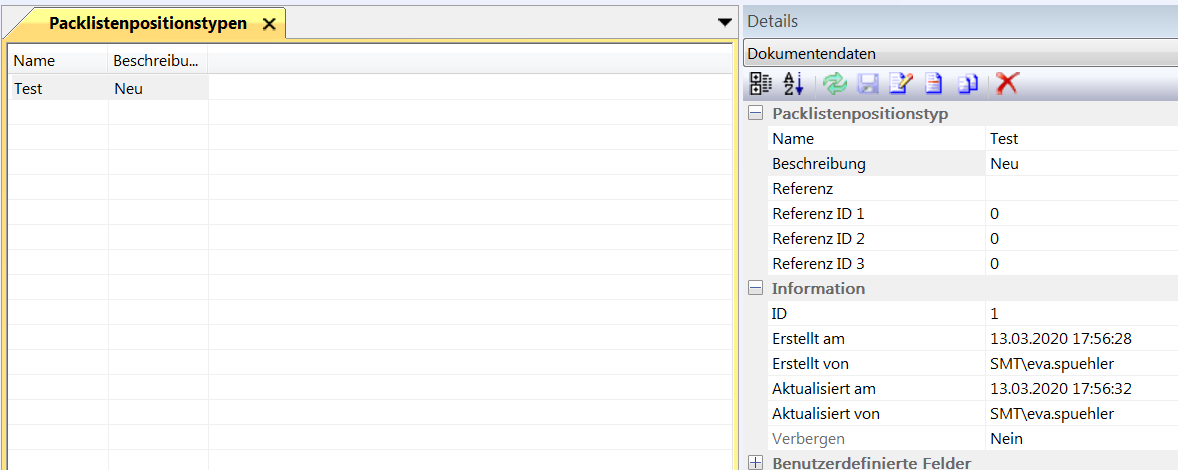Click the floppy disk save icon

tap(868, 84)
